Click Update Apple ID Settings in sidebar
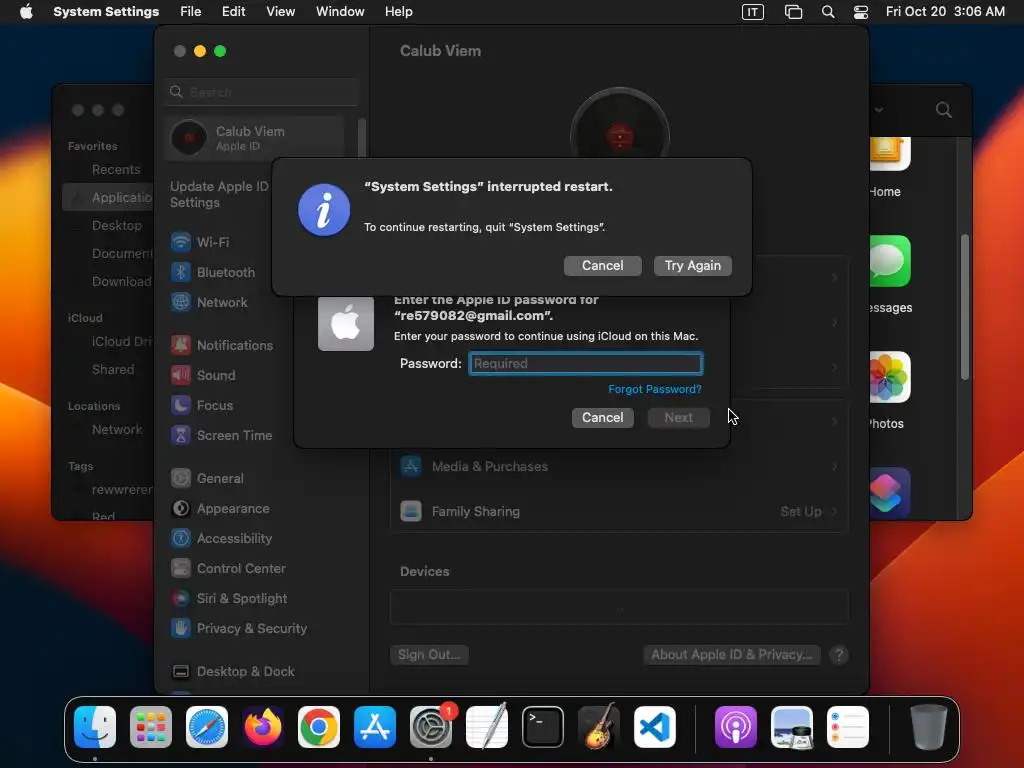 [219, 195]
